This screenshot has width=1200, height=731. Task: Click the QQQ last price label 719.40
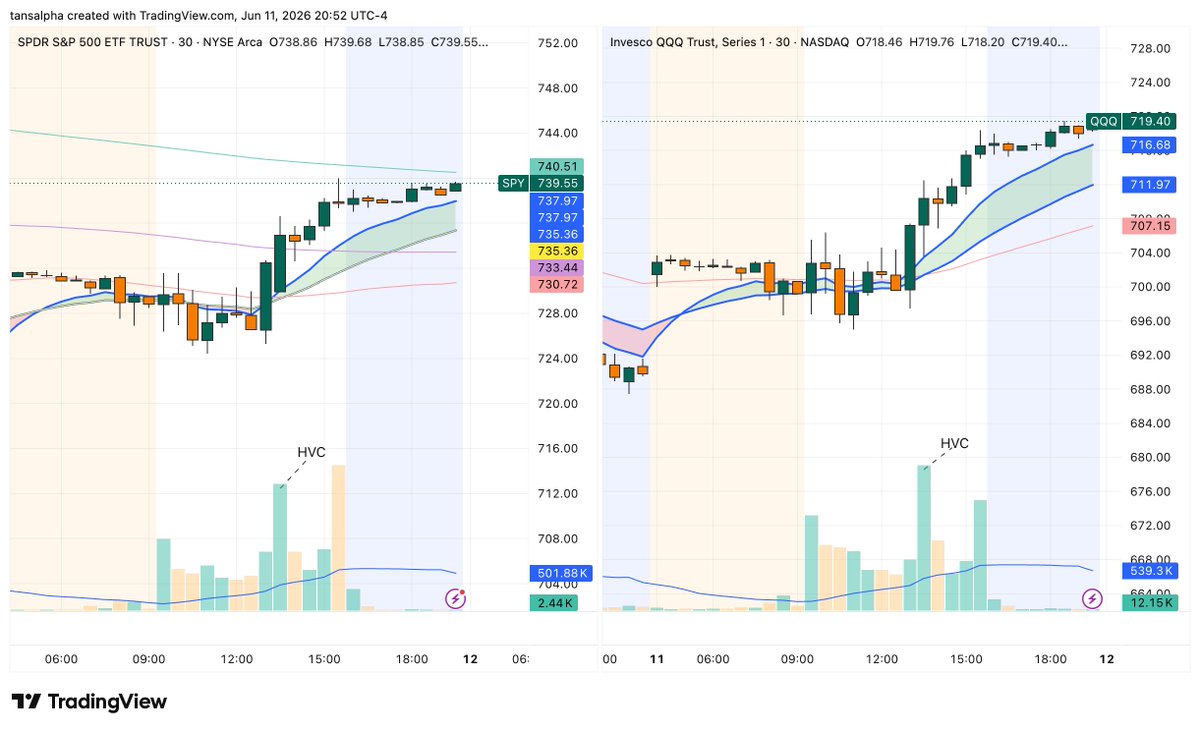tap(1150, 121)
